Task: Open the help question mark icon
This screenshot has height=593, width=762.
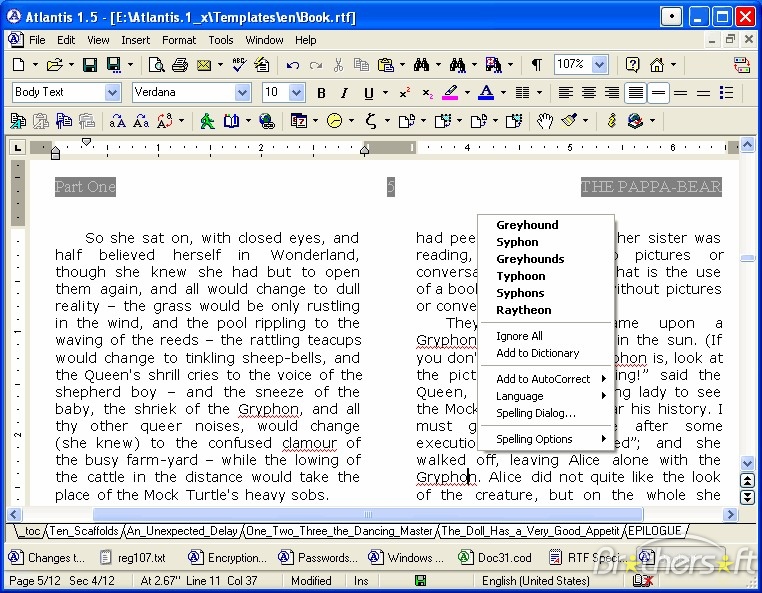Action: [632, 64]
